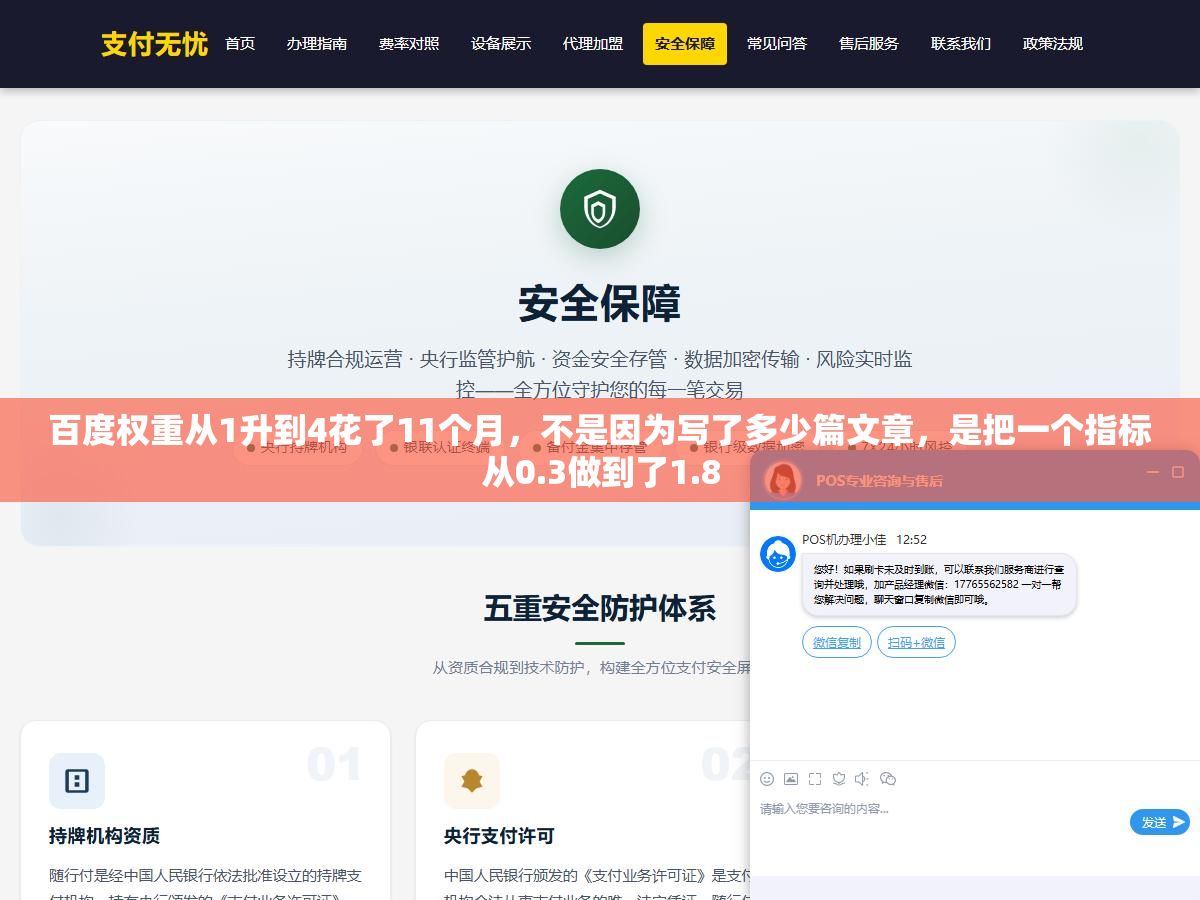Click the 支付无忧 site logo
Image resolution: width=1200 pixels, height=900 pixels.
pyautogui.click(x=154, y=44)
